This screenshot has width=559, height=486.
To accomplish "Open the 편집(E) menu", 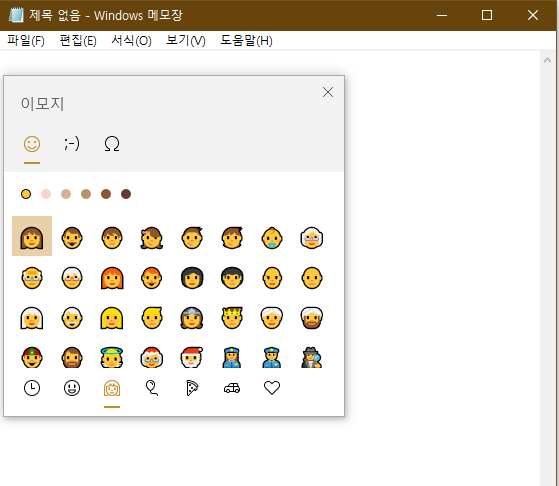I will (x=78, y=41).
